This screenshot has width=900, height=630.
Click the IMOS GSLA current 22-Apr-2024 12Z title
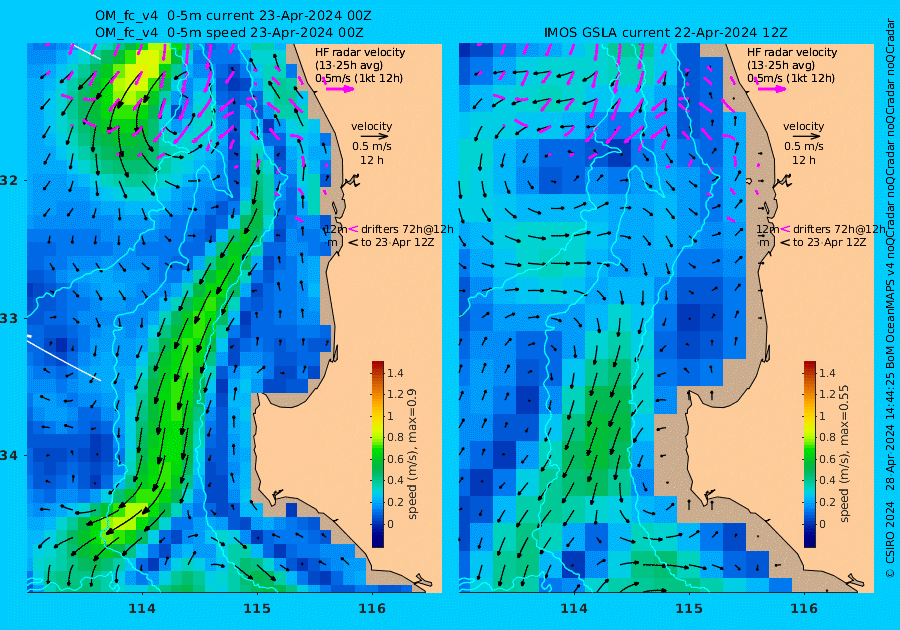(x=666, y=33)
